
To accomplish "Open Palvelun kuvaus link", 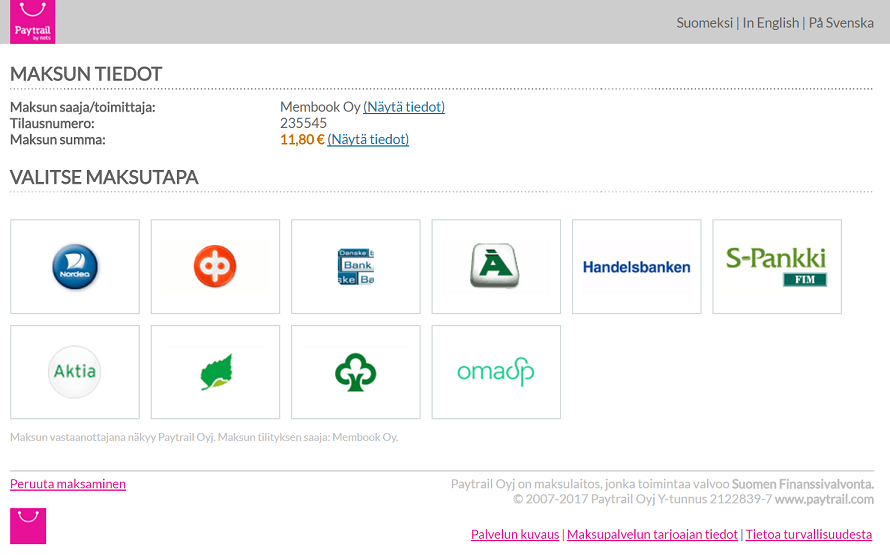I will tap(515, 535).
